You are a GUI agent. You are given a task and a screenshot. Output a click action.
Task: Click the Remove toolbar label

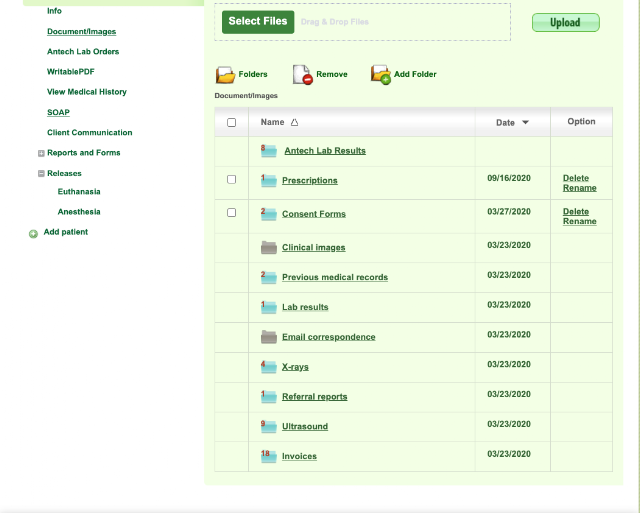(x=332, y=74)
